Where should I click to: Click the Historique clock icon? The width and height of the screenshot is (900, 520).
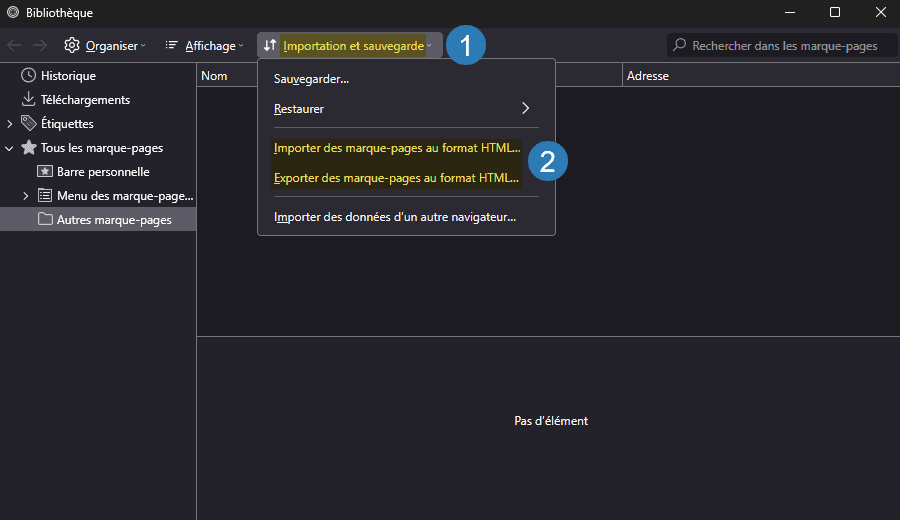[x=28, y=75]
